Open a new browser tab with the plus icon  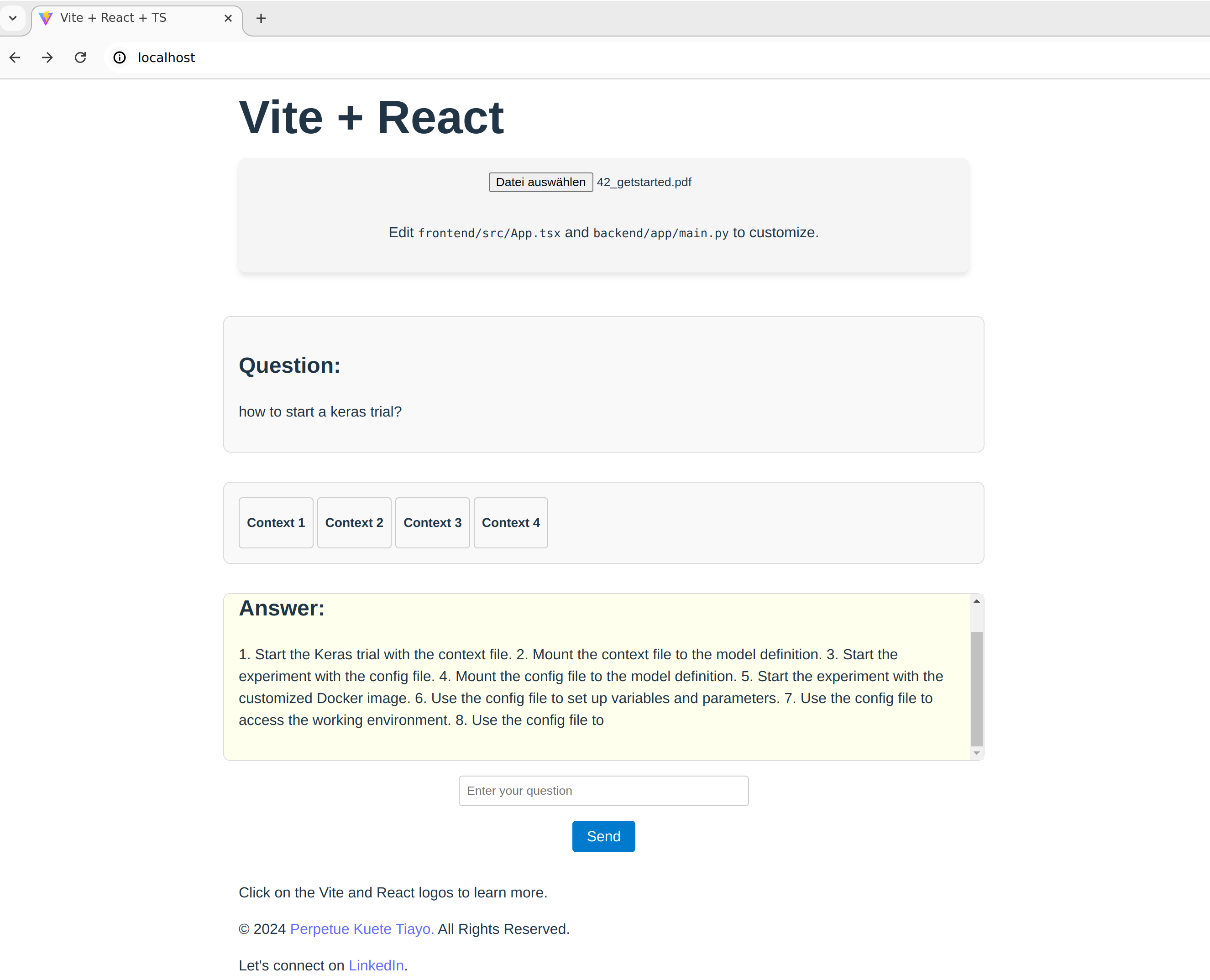260,18
